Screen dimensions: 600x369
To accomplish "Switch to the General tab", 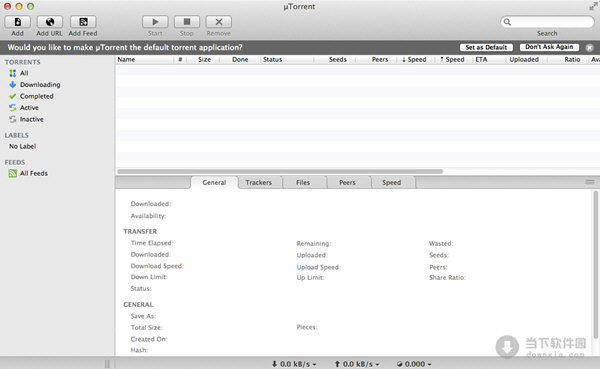I will pos(214,183).
